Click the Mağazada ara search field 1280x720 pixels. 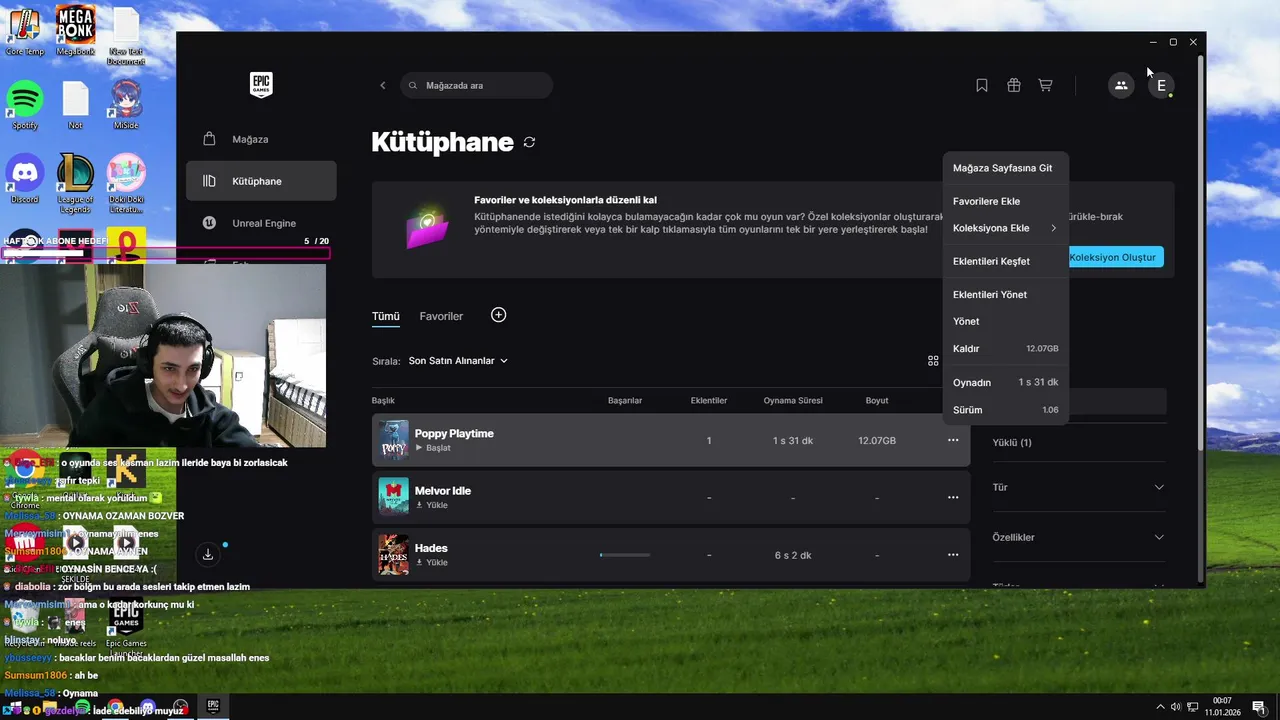(477, 85)
